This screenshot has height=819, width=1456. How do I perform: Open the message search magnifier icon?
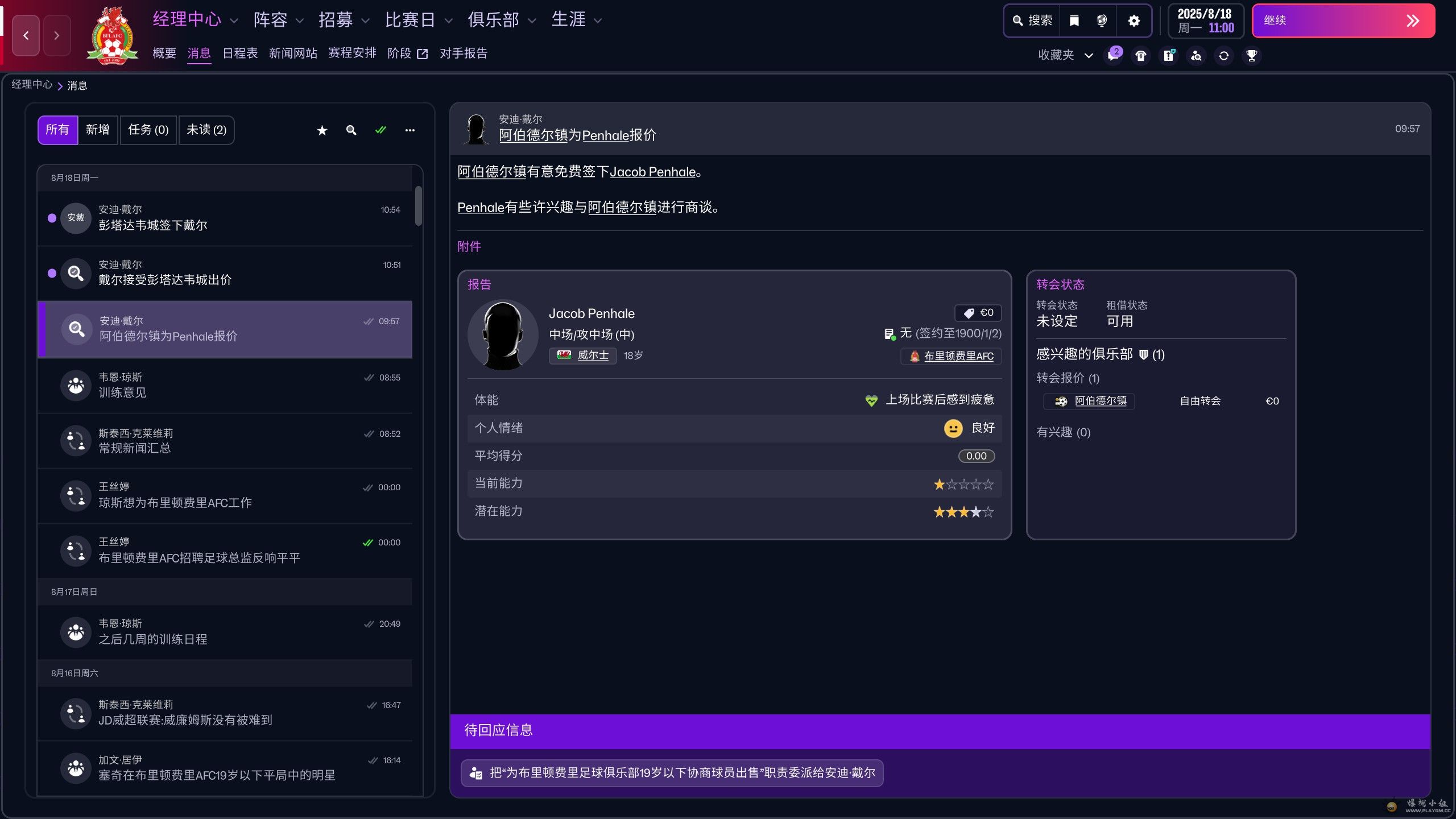point(351,130)
